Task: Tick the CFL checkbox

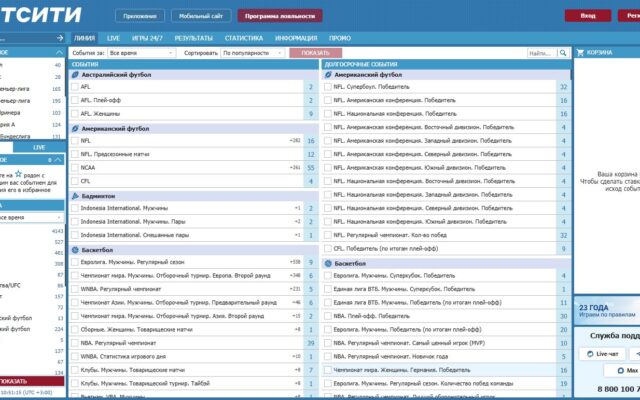Action: (x=75, y=181)
